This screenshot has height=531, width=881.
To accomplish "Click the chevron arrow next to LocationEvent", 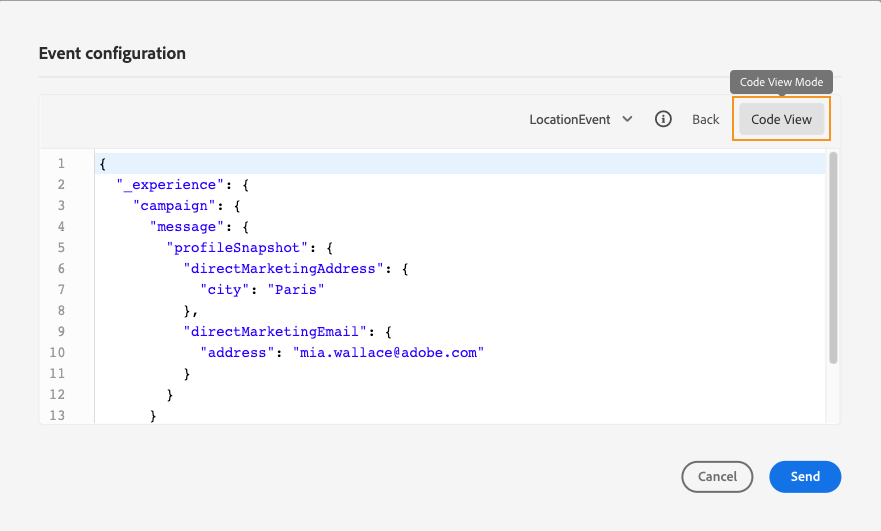I will [x=627, y=119].
